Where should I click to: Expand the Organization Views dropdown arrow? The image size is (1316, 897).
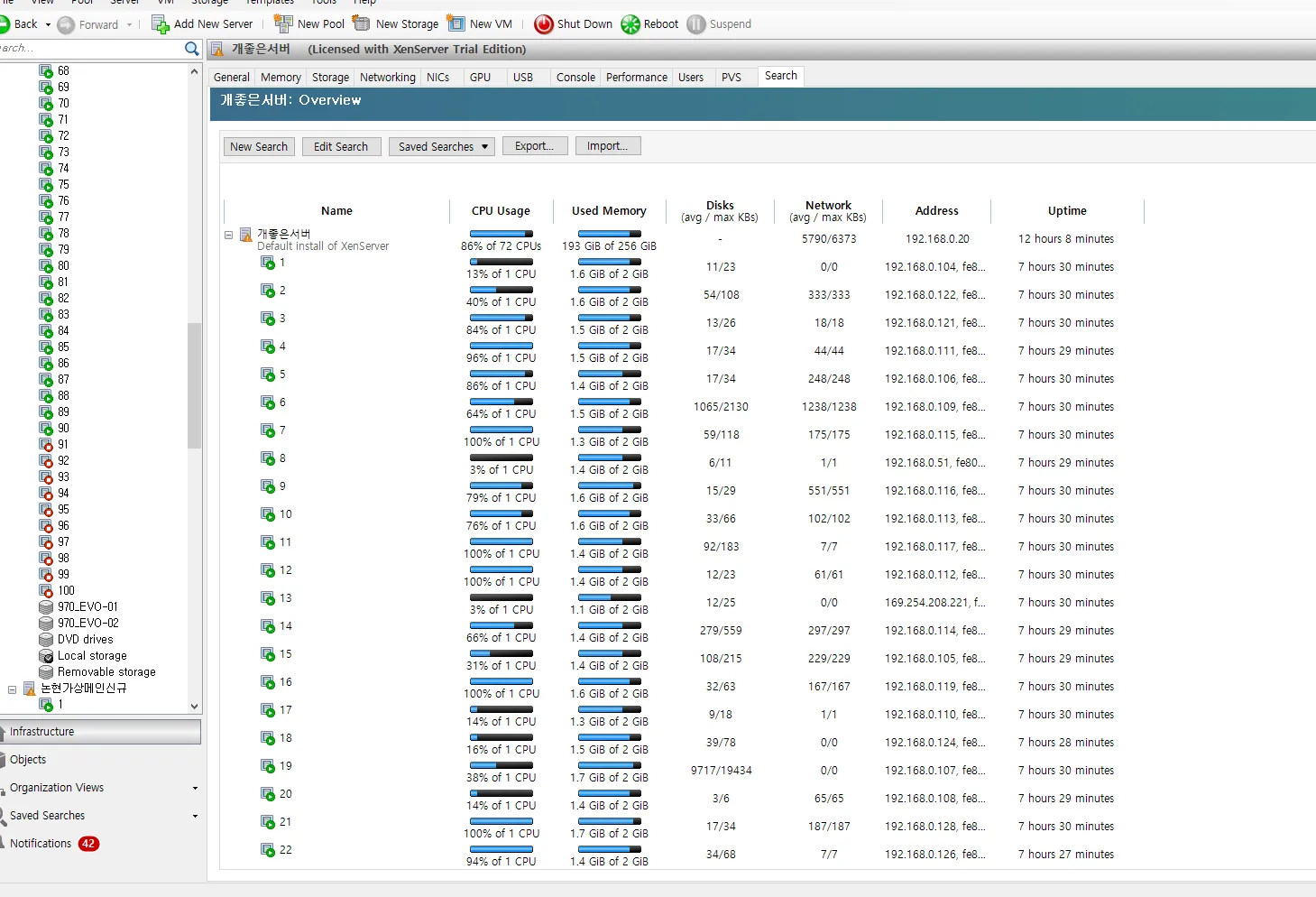195,789
